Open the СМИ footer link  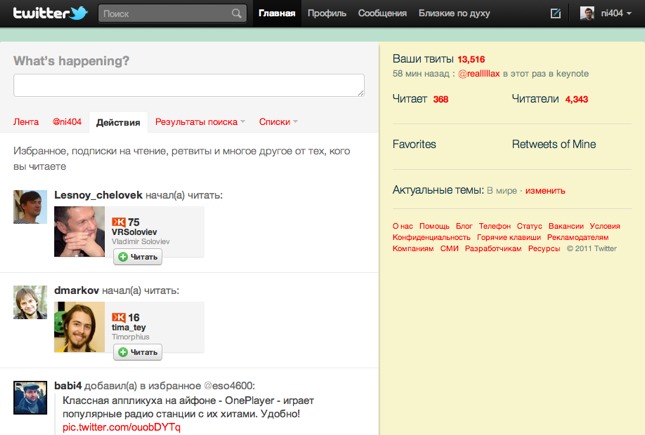(x=449, y=249)
